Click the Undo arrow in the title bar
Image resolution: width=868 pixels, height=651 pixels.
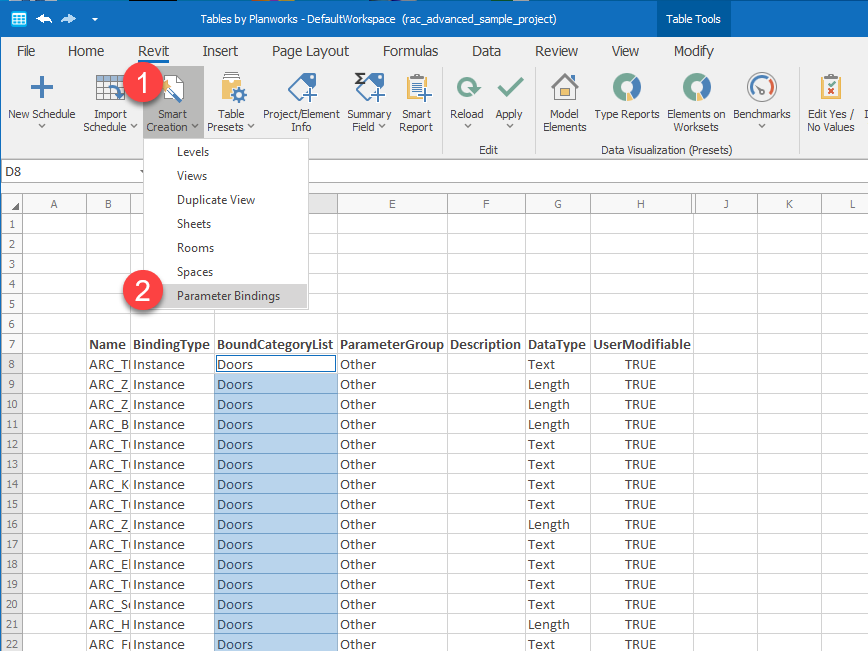(x=44, y=19)
